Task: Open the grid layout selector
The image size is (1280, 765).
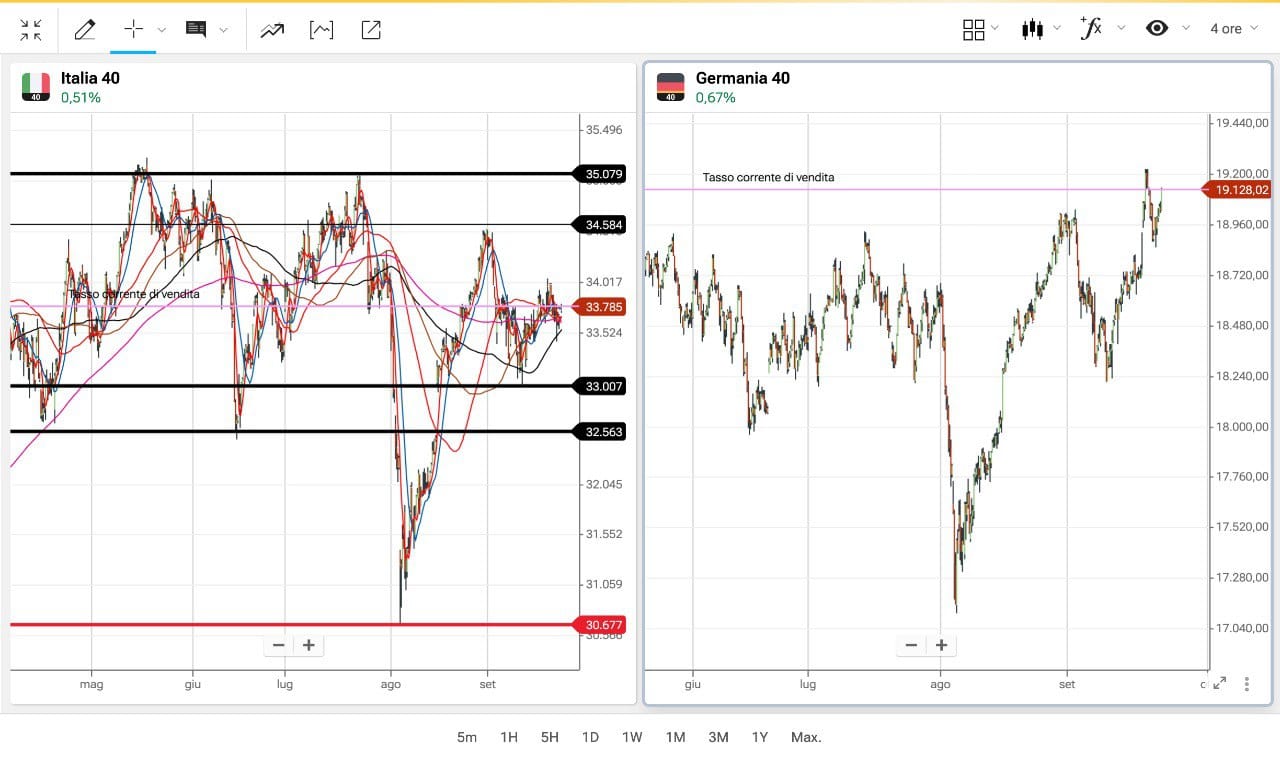Action: point(973,30)
